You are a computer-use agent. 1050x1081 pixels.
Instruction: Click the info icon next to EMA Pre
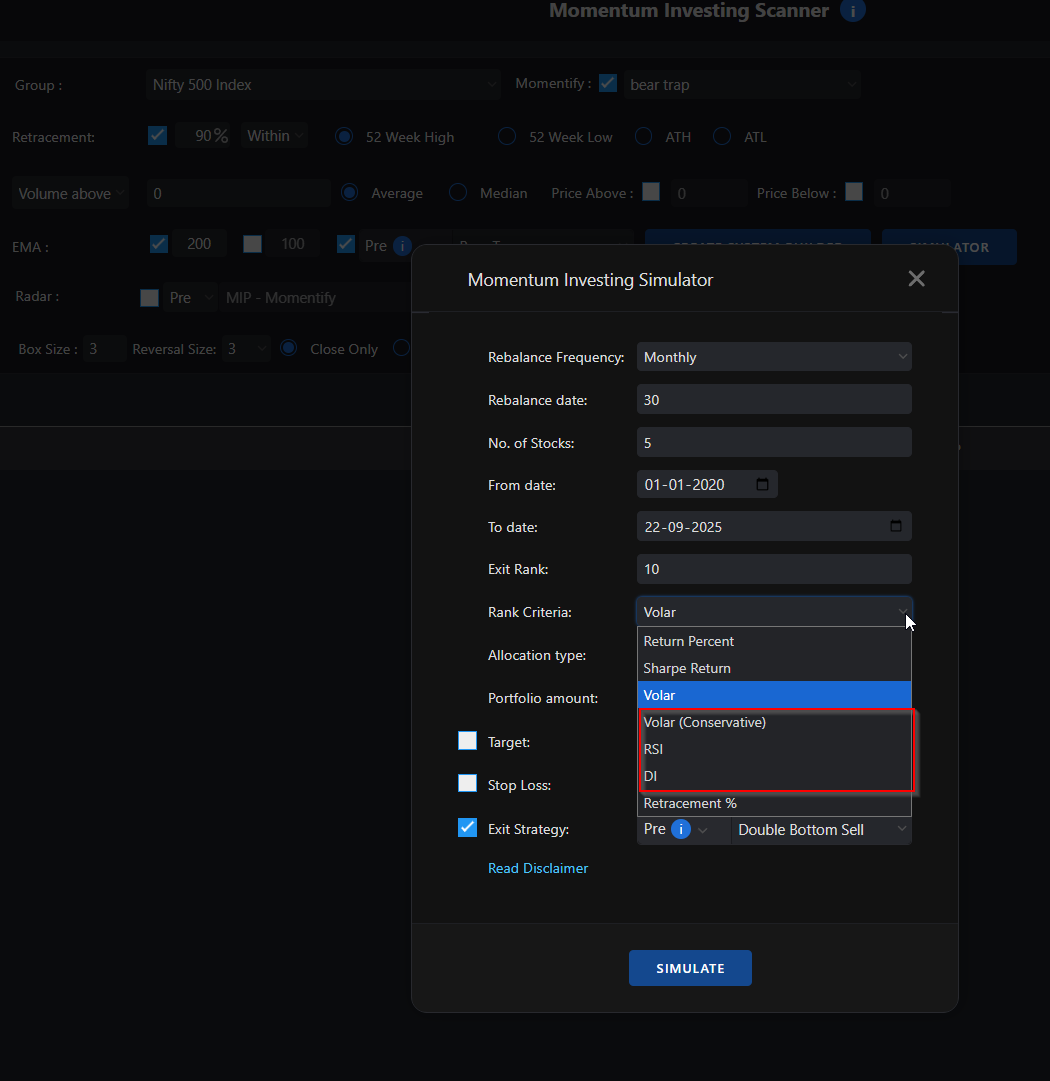click(x=402, y=245)
